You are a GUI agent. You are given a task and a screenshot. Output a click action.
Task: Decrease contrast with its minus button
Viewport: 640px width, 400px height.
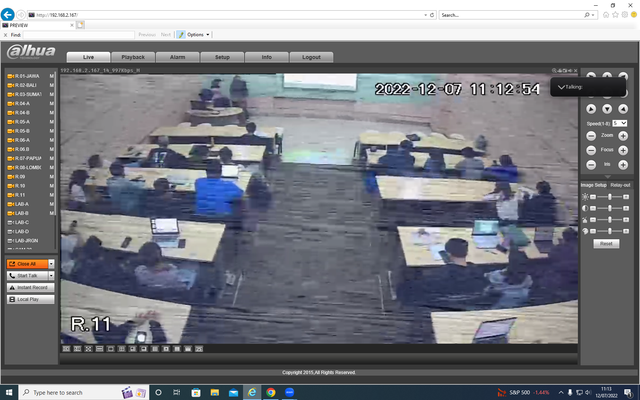coord(593,208)
